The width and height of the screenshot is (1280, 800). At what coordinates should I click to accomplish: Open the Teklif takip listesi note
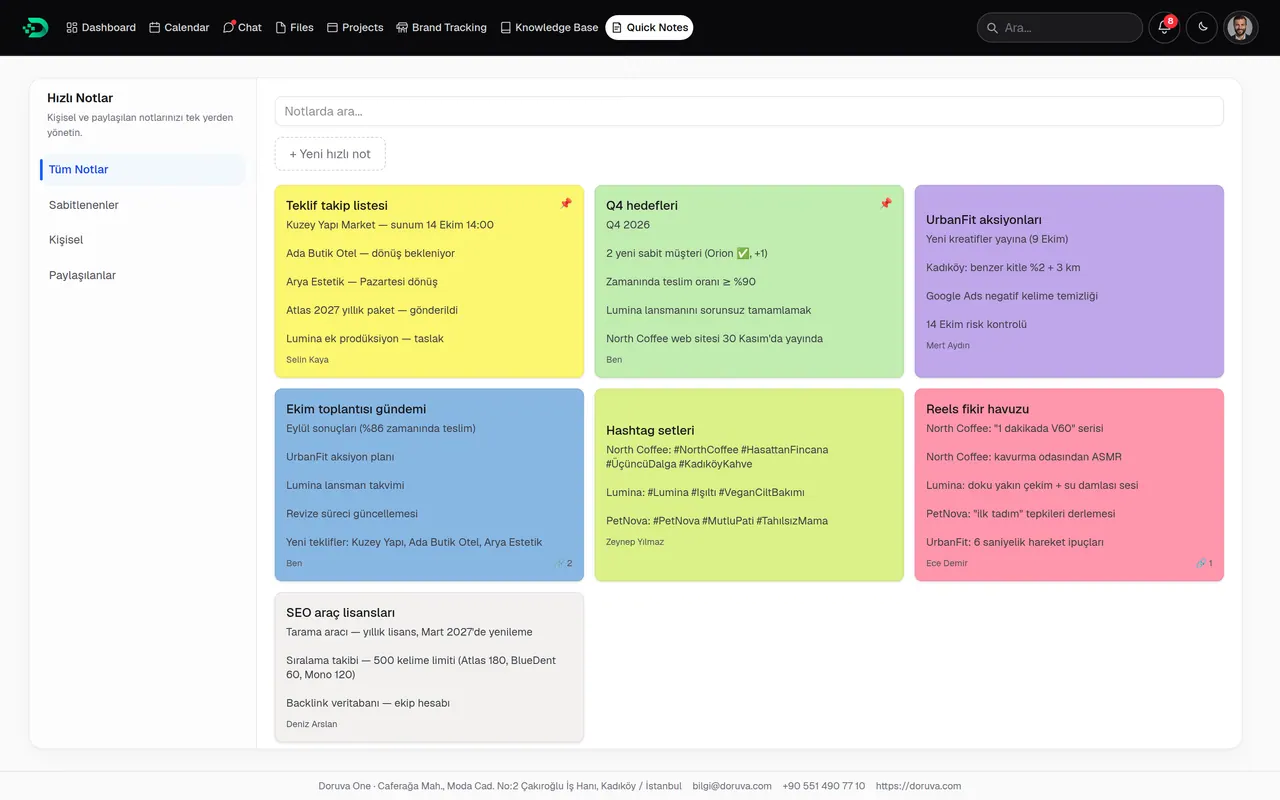pyautogui.click(x=429, y=281)
